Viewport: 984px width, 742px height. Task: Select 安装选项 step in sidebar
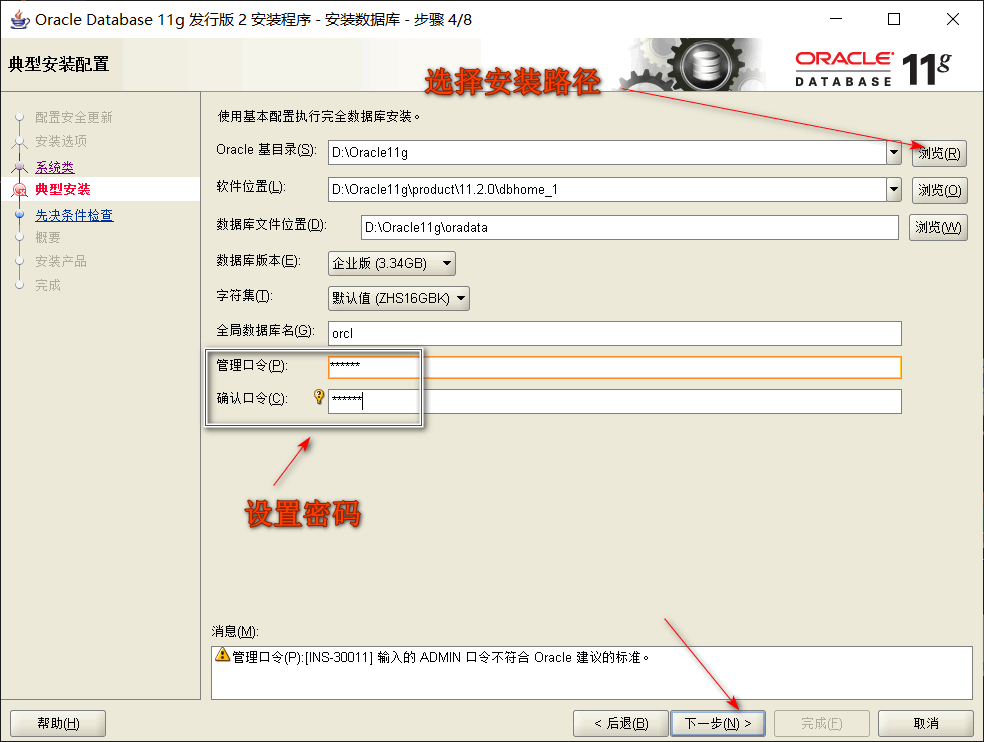click(x=61, y=141)
